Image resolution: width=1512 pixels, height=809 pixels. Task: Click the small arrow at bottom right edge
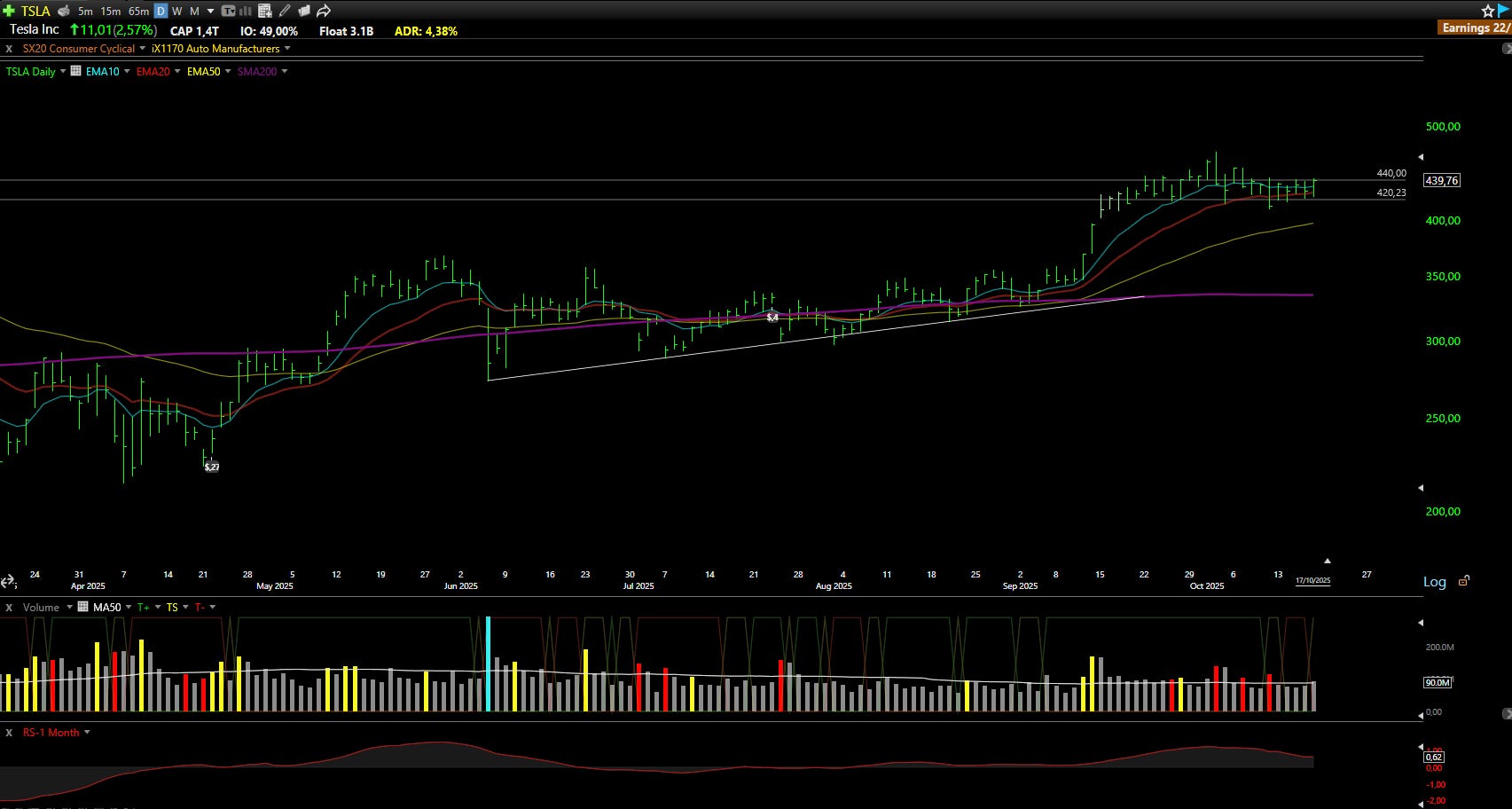1507,713
